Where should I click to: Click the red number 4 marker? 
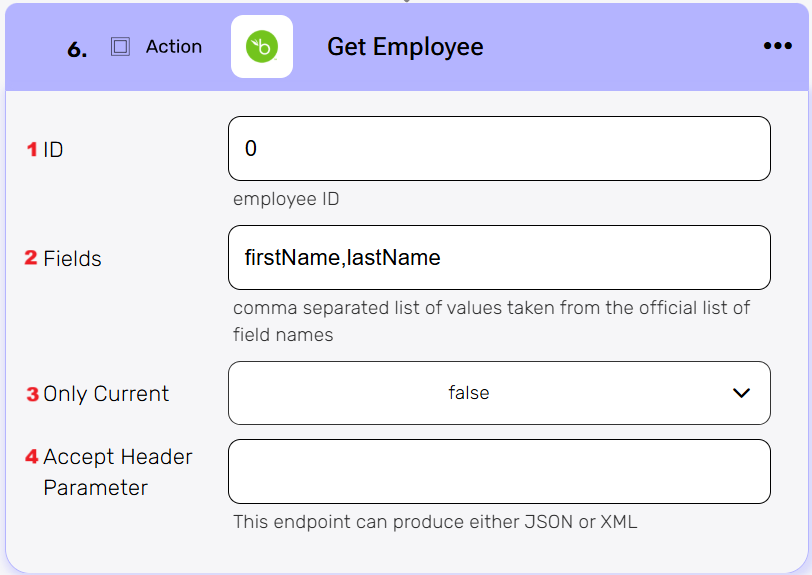[x=32, y=457]
